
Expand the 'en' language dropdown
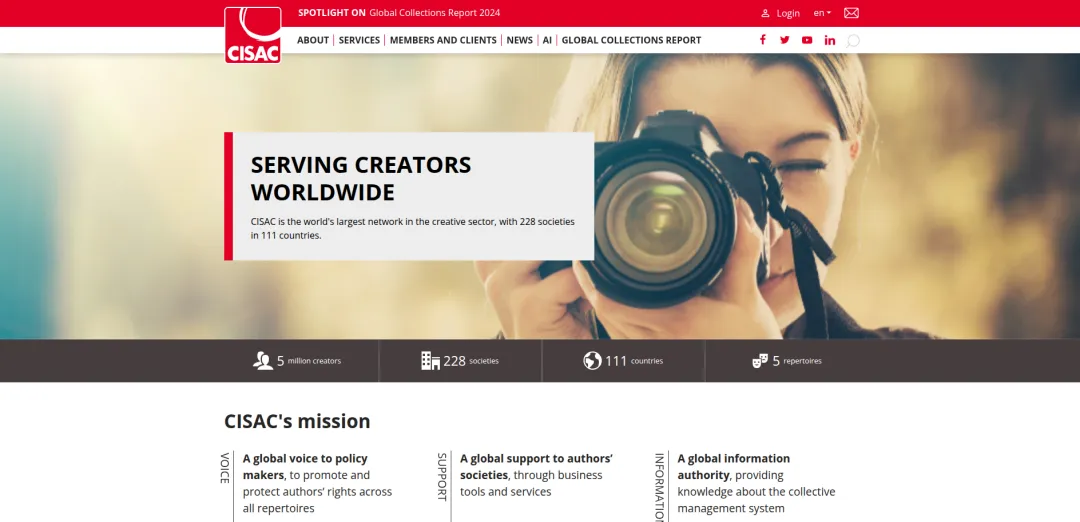pyautogui.click(x=822, y=13)
